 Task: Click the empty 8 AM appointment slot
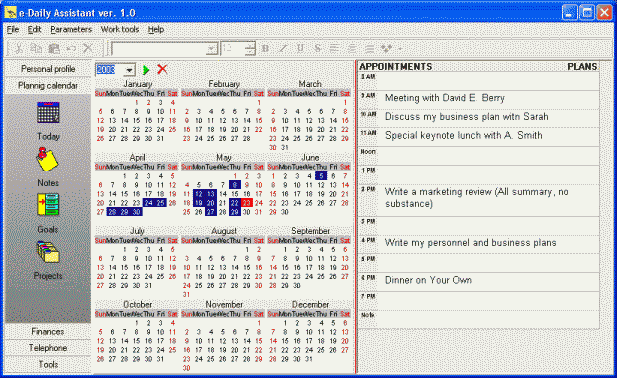(488, 81)
